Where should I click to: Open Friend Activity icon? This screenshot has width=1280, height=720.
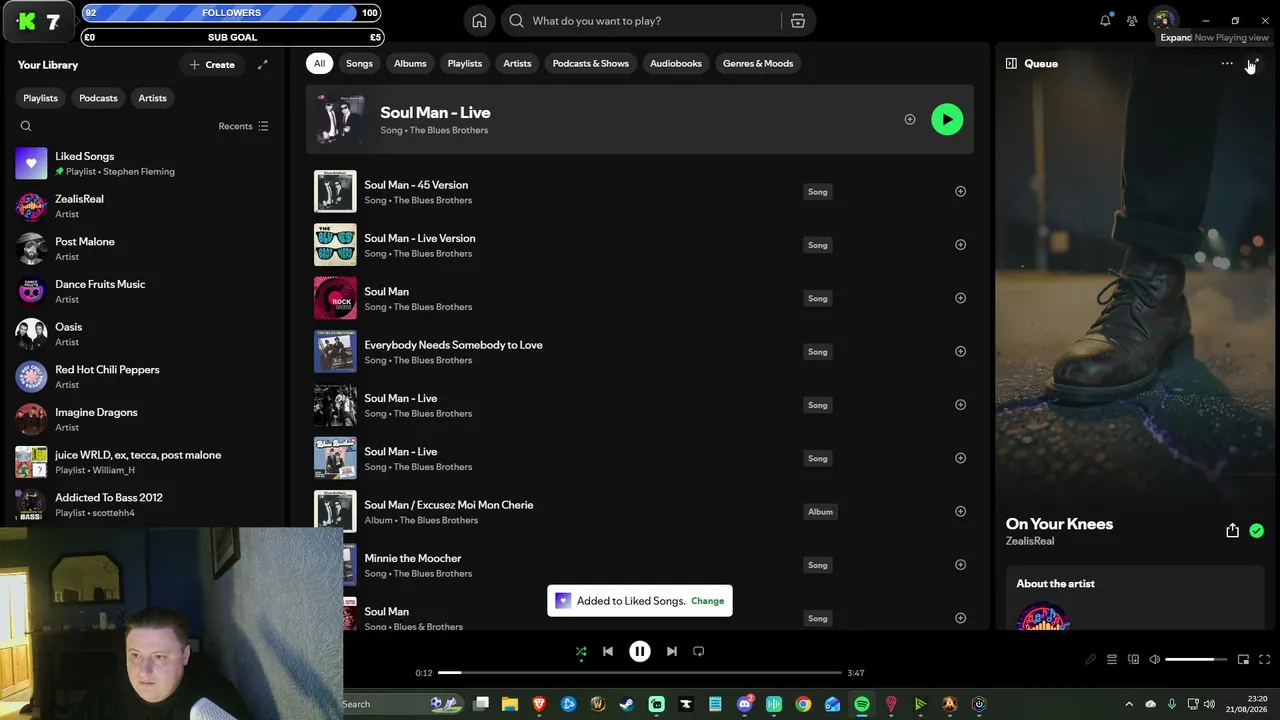1132,20
